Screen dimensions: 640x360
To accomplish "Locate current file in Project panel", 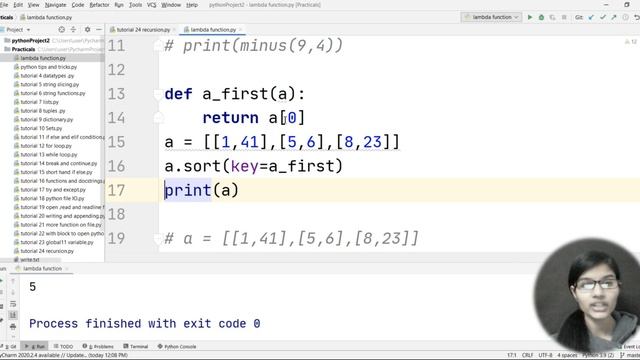I will click(62, 29).
